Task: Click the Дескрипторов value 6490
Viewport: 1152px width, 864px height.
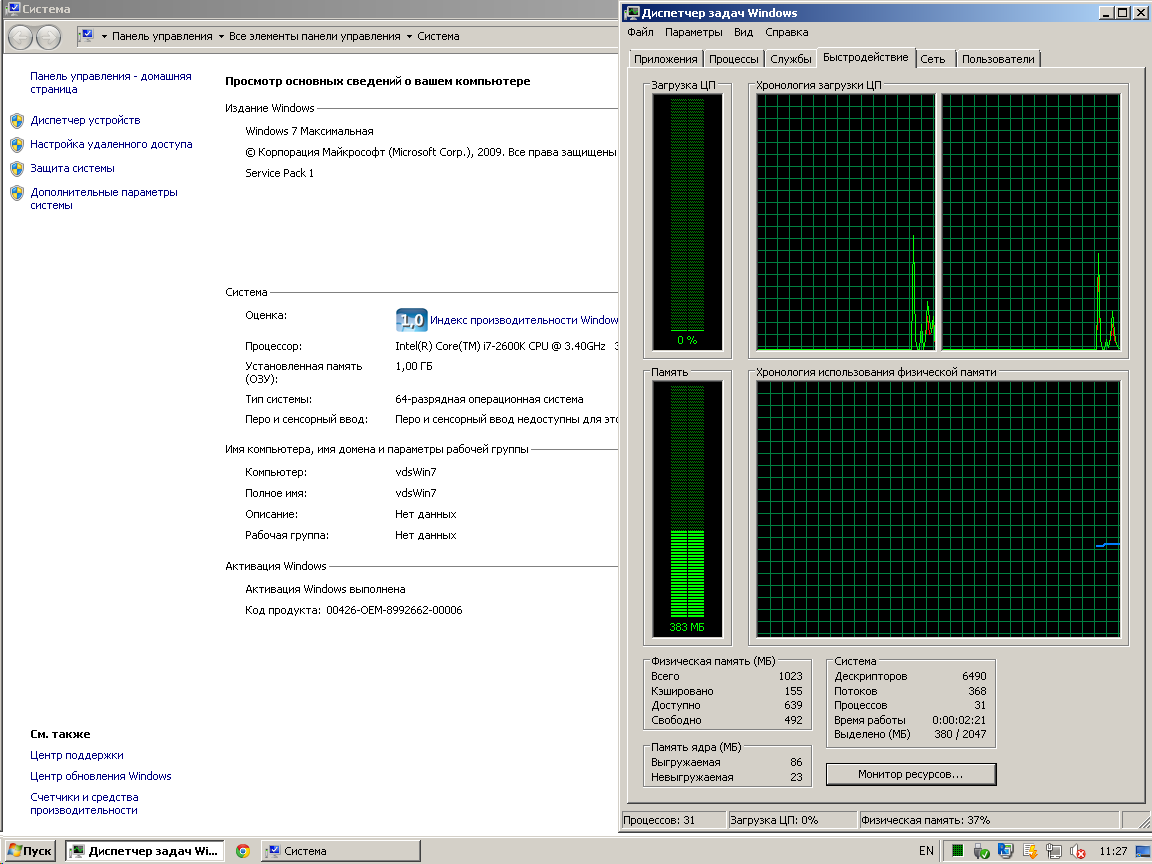Action: click(973, 676)
